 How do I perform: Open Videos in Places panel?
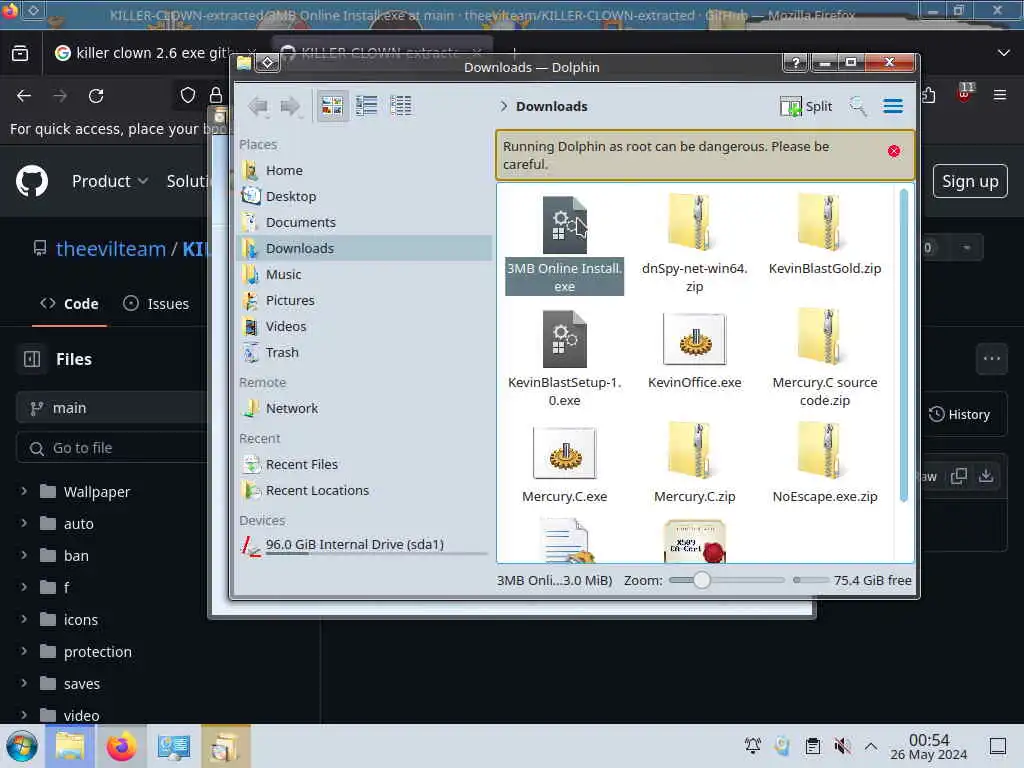coord(364,327)
